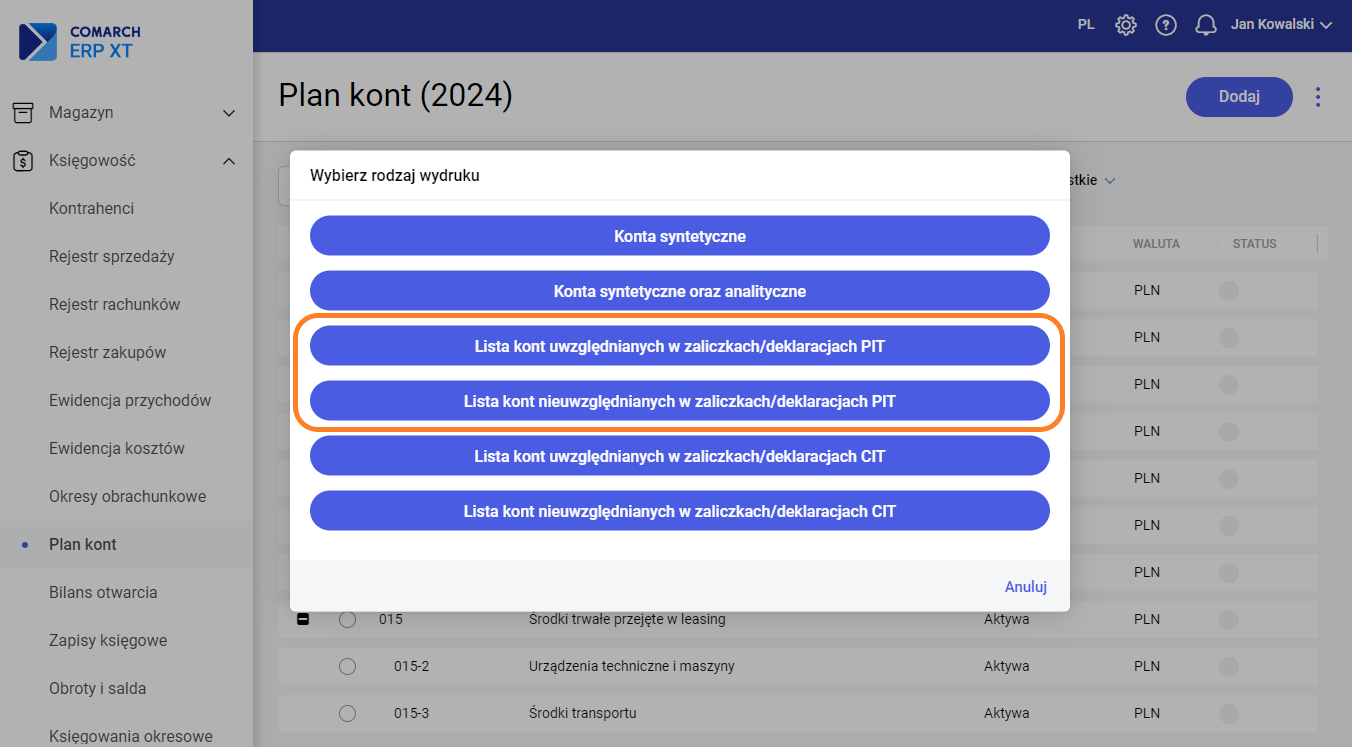Click the Księgowość clipboard icon
The width and height of the screenshot is (1352, 747).
pyautogui.click(x=23, y=161)
